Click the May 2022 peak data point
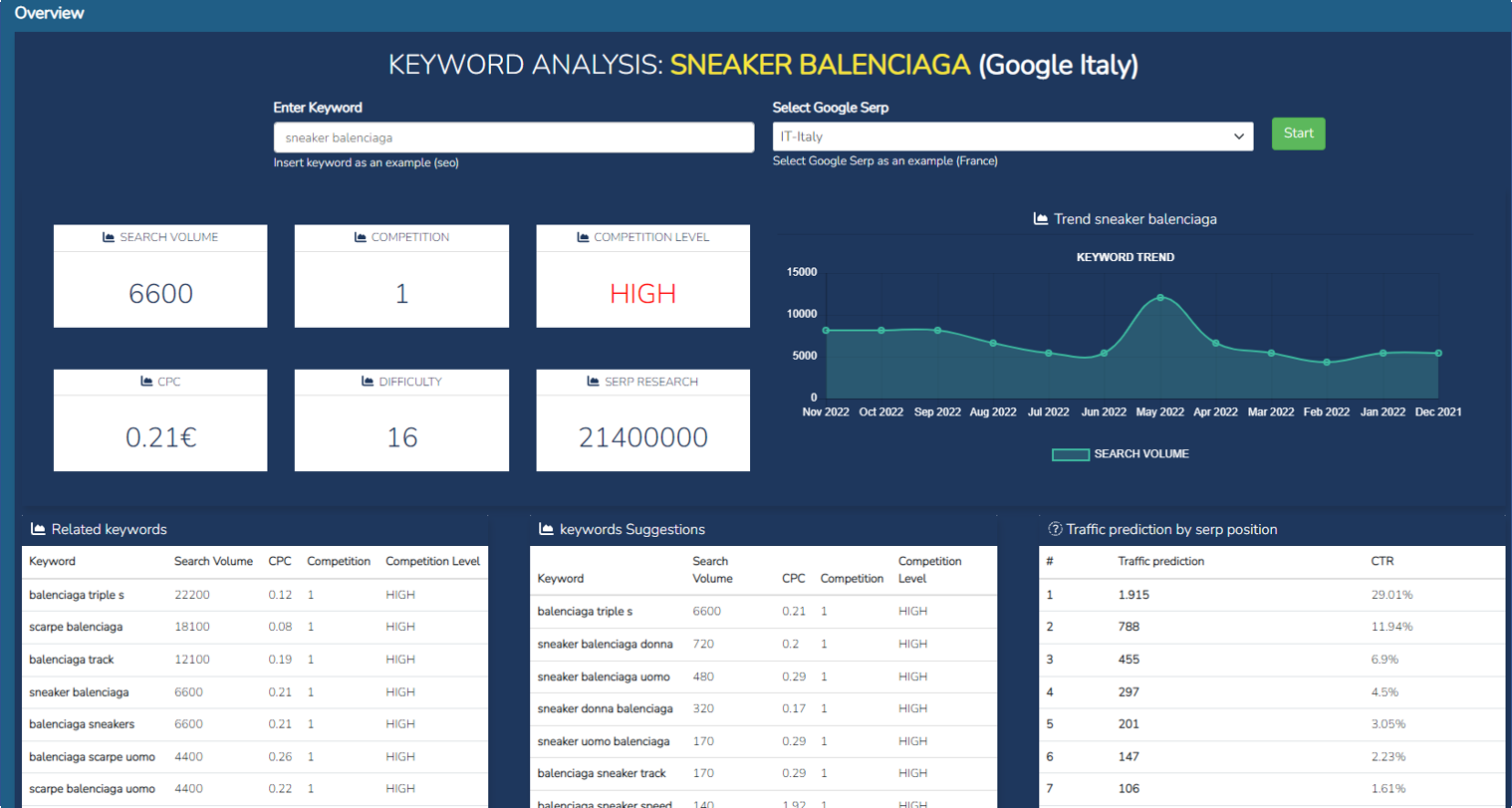This screenshot has height=808, width=1512. coord(1160,298)
